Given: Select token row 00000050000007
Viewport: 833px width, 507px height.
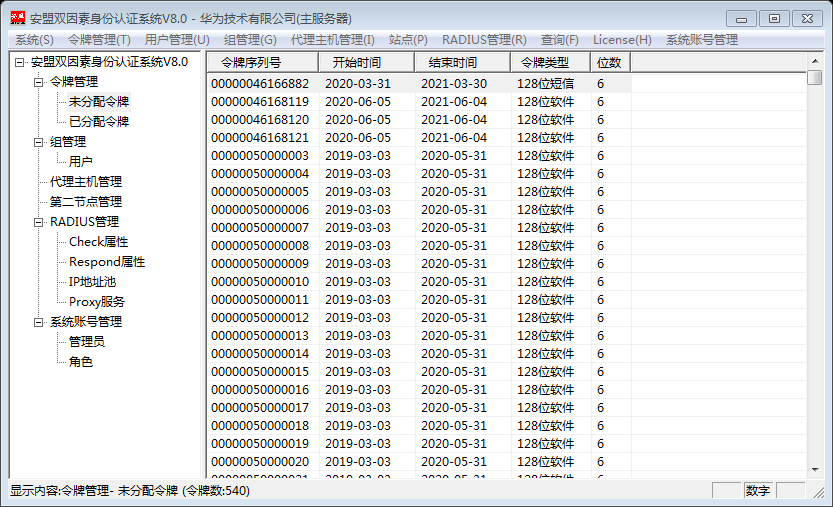Looking at the screenshot, I should [419, 228].
